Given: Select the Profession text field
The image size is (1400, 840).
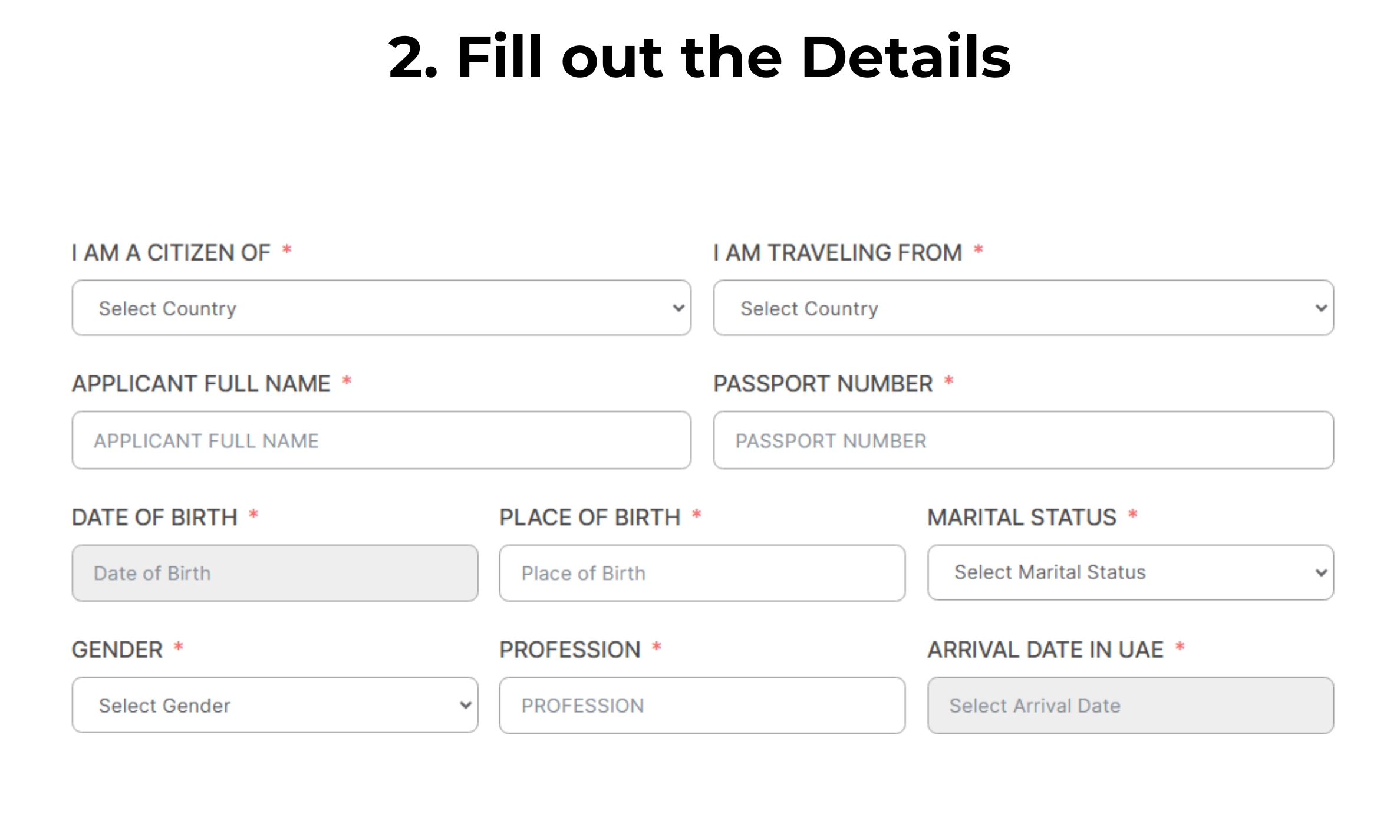Looking at the screenshot, I should [701, 706].
